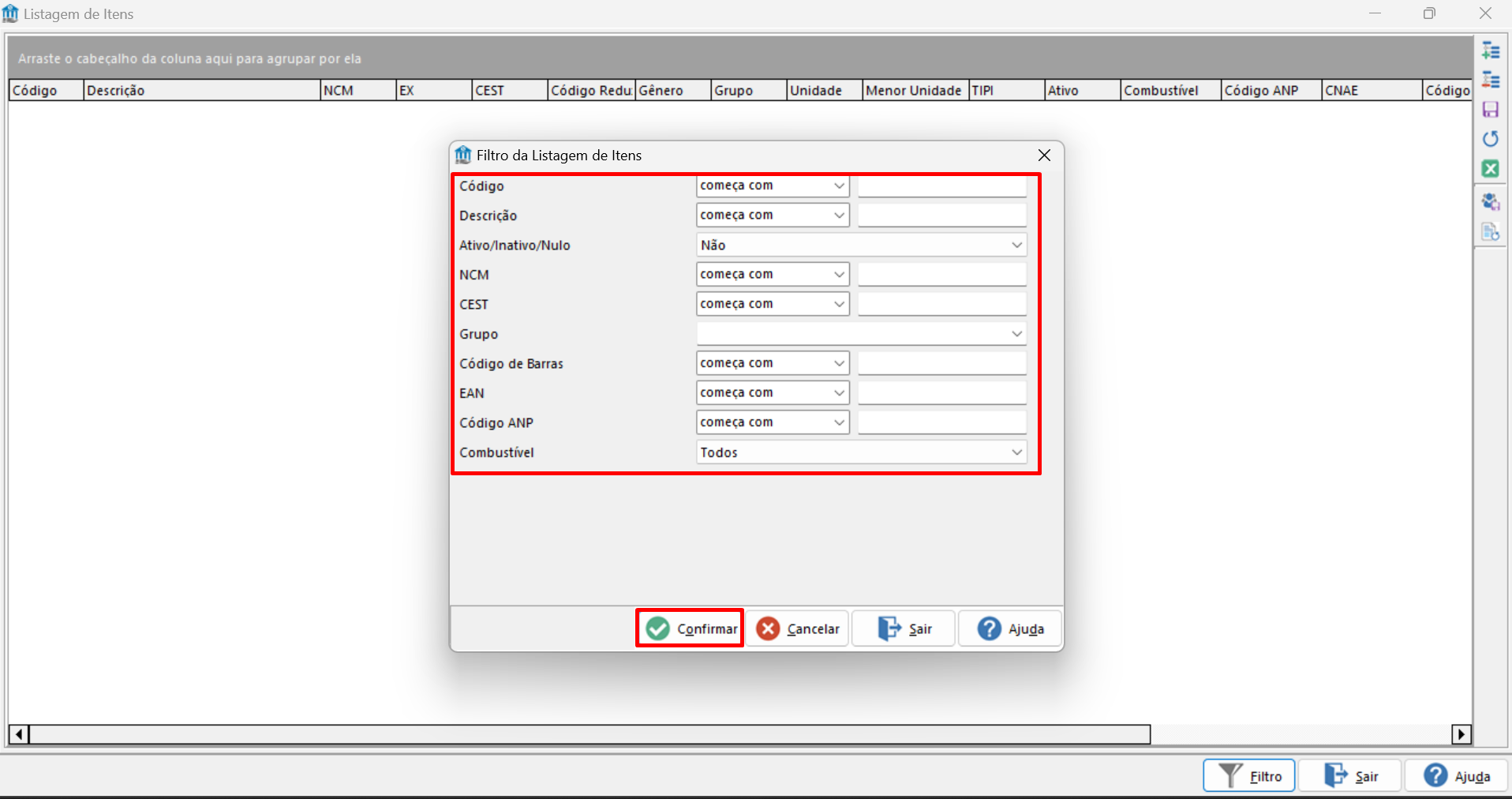1512x799 pixels.
Task: Minimize the Listagem de Itens window
Action: [x=1375, y=13]
